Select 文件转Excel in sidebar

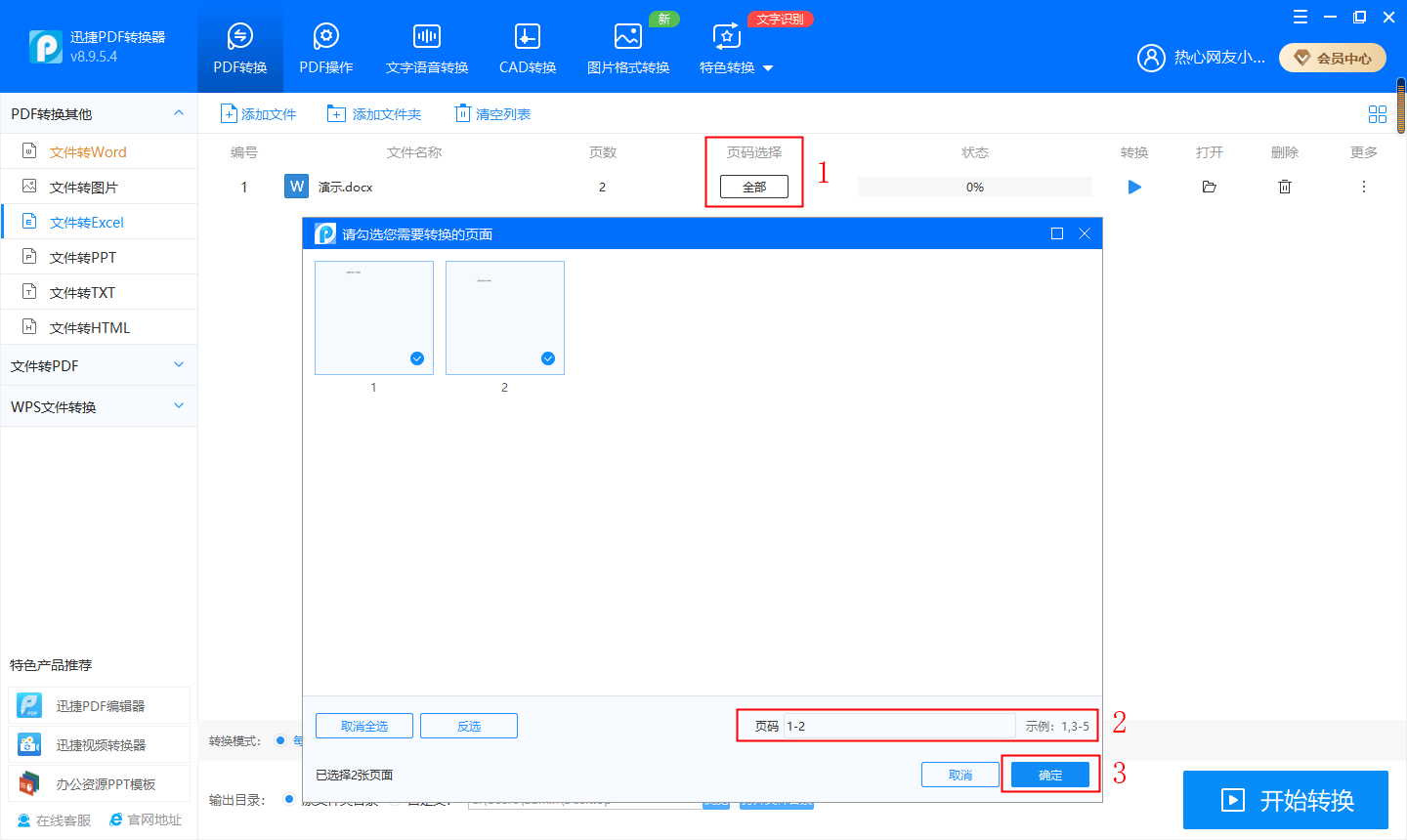pyautogui.click(x=99, y=222)
